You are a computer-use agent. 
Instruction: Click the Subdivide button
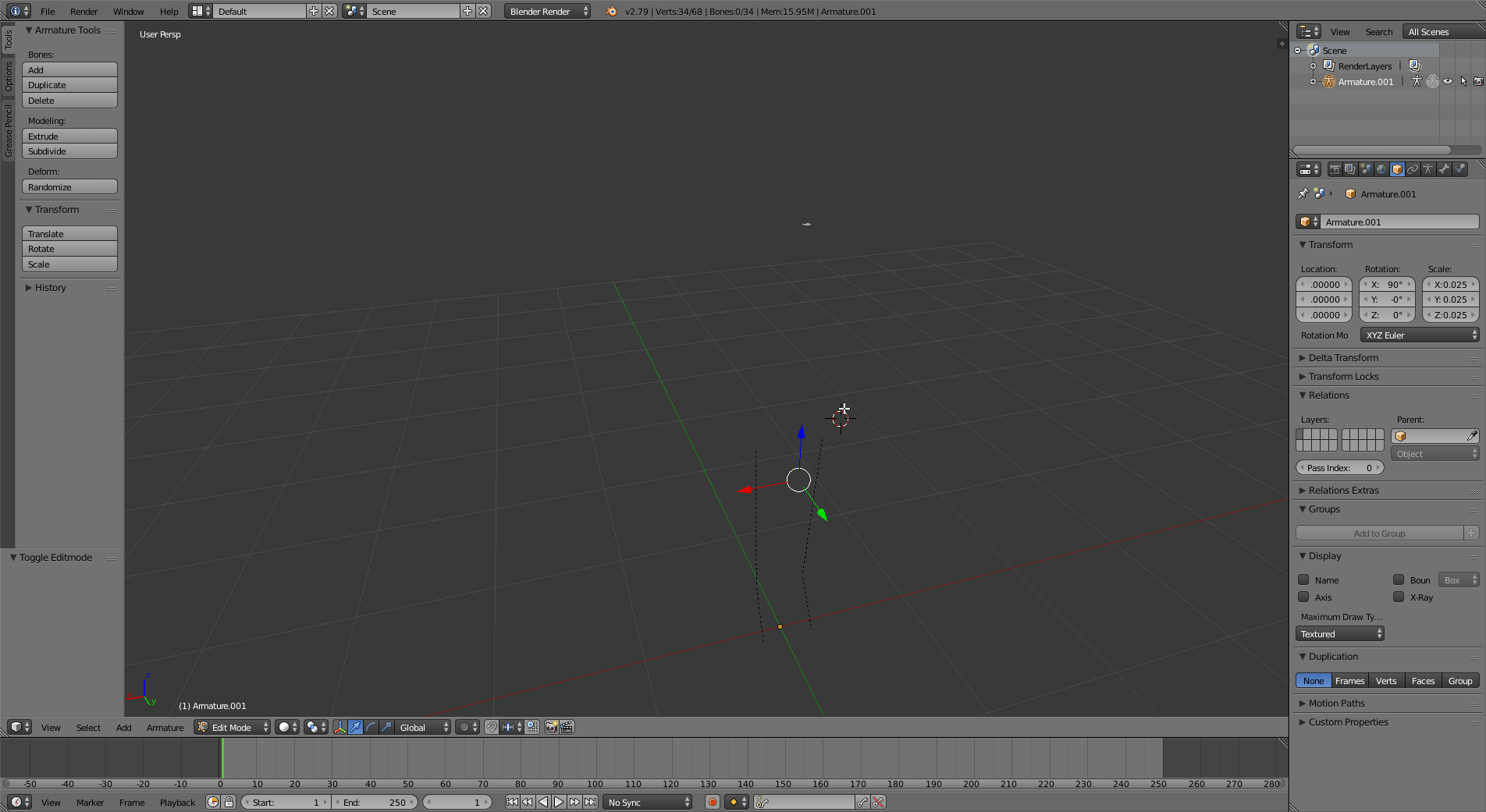[69, 151]
